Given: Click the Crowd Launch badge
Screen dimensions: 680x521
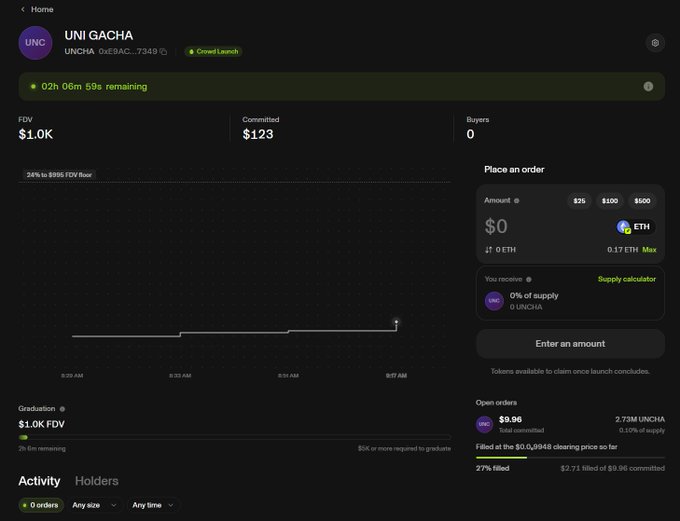Looking at the screenshot, I should (x=213, y=52).
